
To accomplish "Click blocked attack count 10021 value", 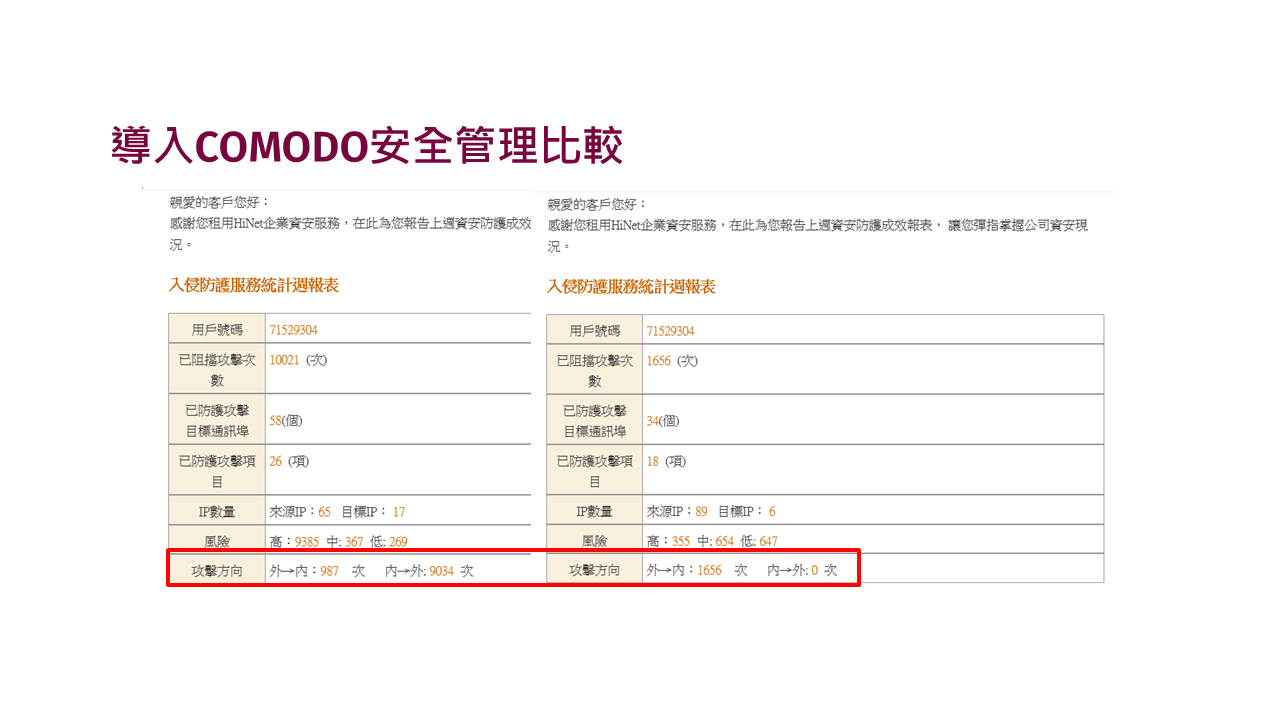I will point(285,360).
